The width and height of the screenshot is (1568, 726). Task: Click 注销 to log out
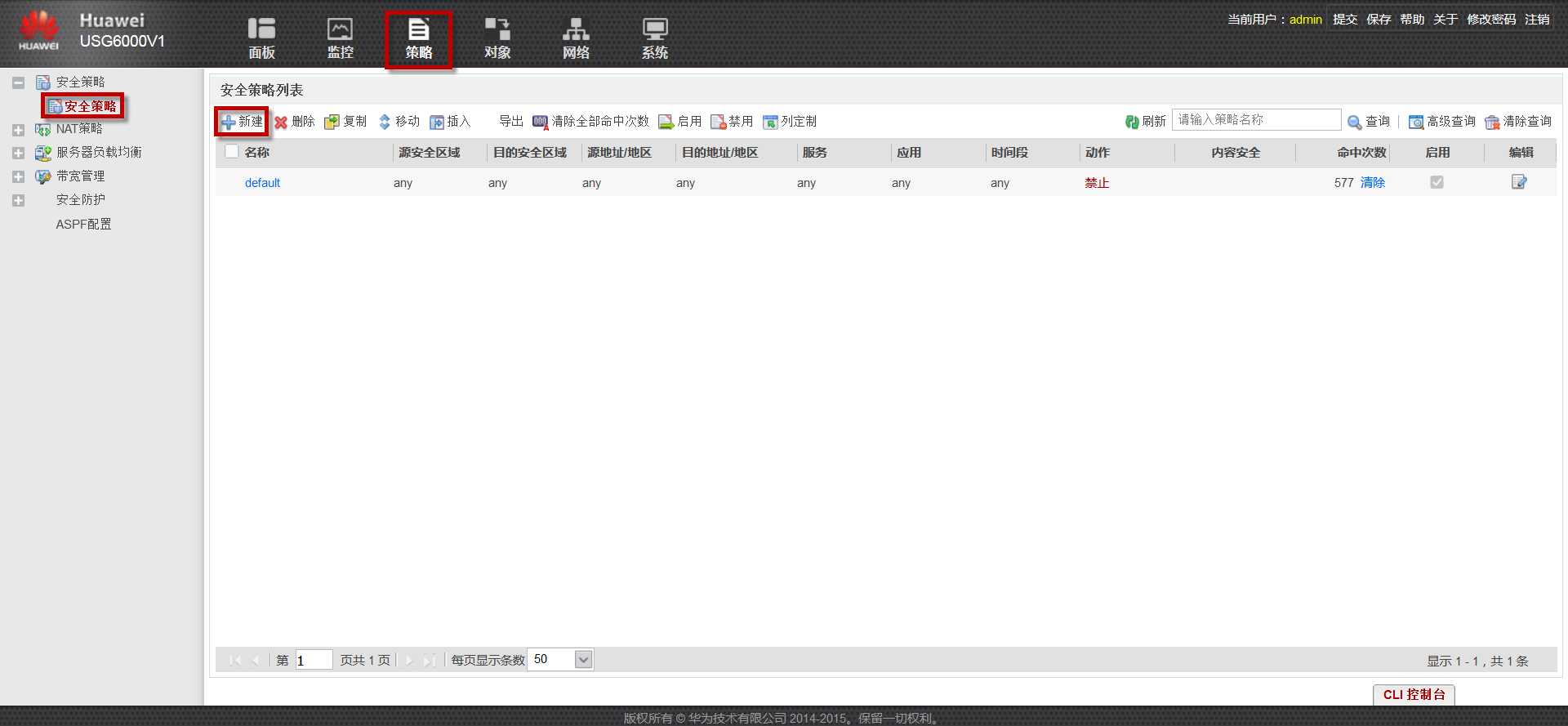tap(1537, 20)
